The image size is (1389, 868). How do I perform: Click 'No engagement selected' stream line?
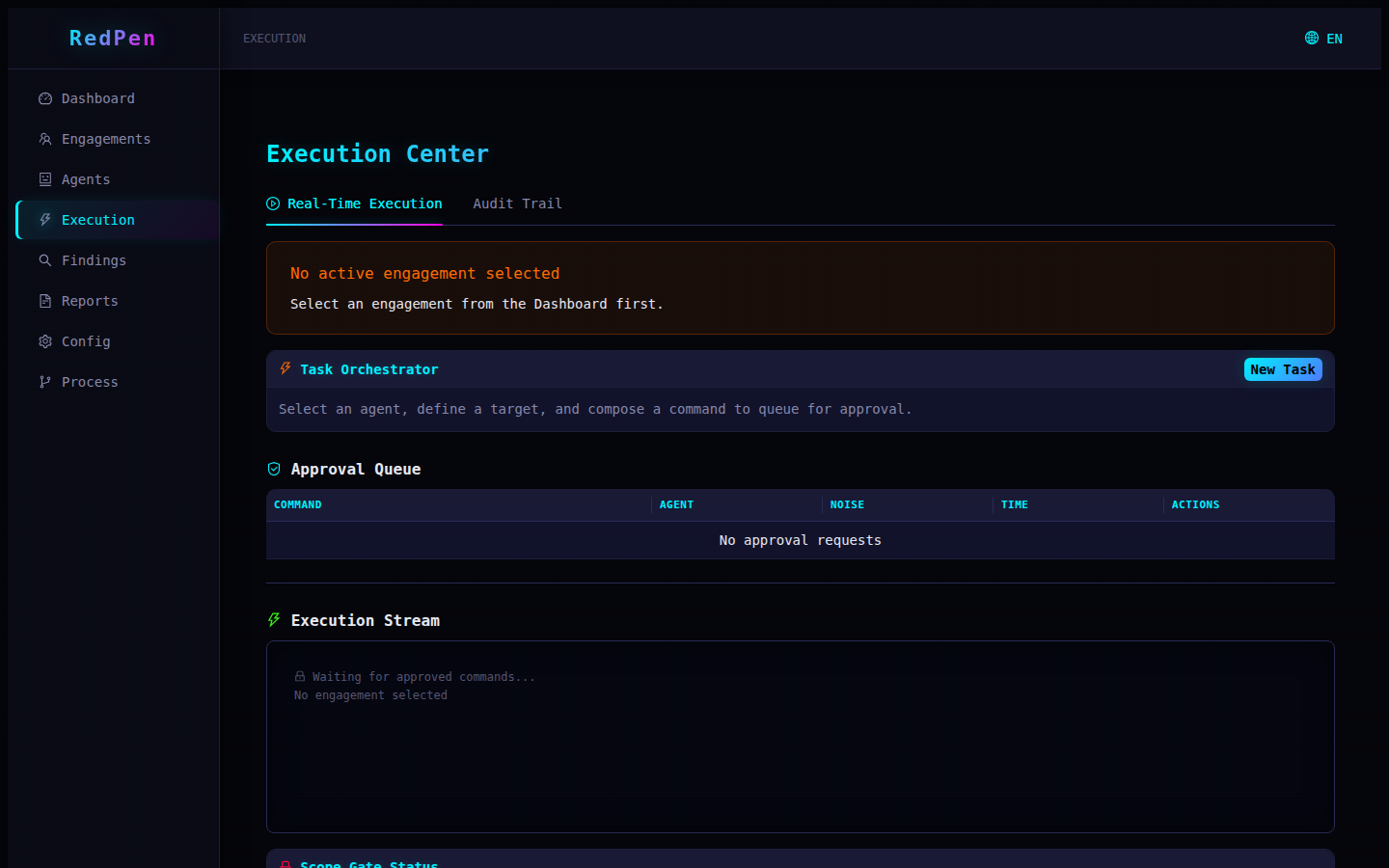click(x=370, y=694)
